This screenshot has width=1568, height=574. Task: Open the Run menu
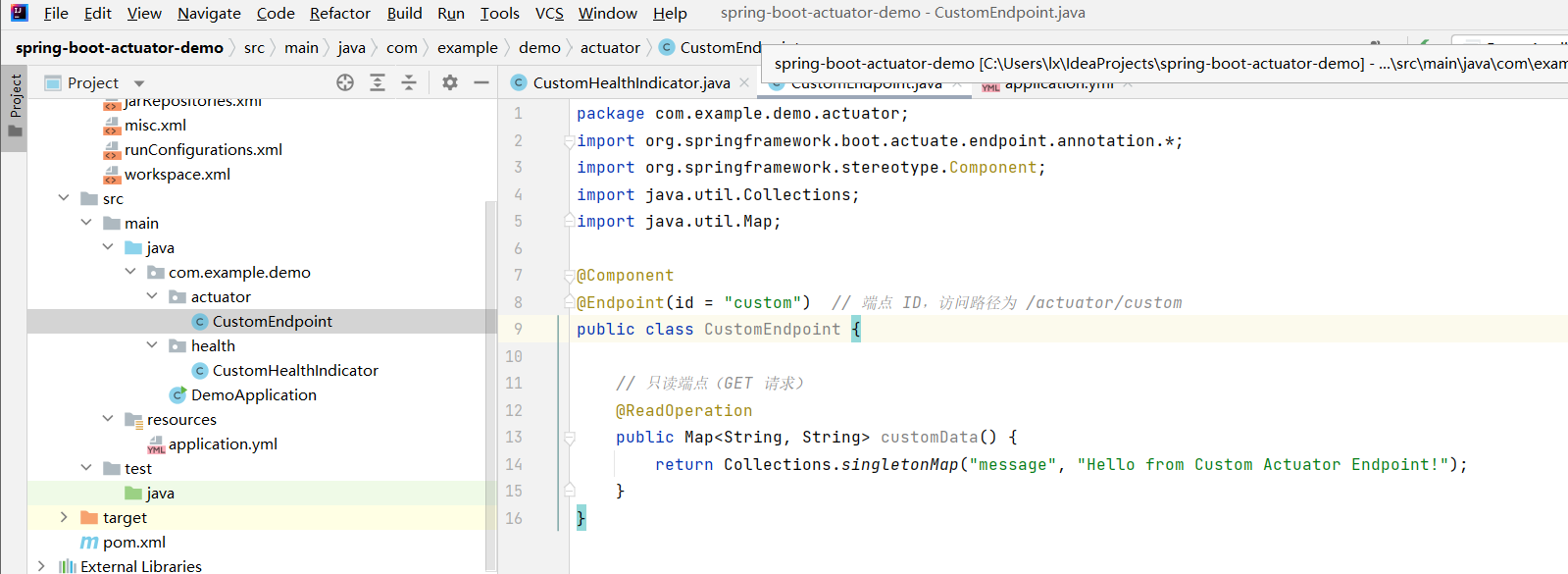pos(451,13)
